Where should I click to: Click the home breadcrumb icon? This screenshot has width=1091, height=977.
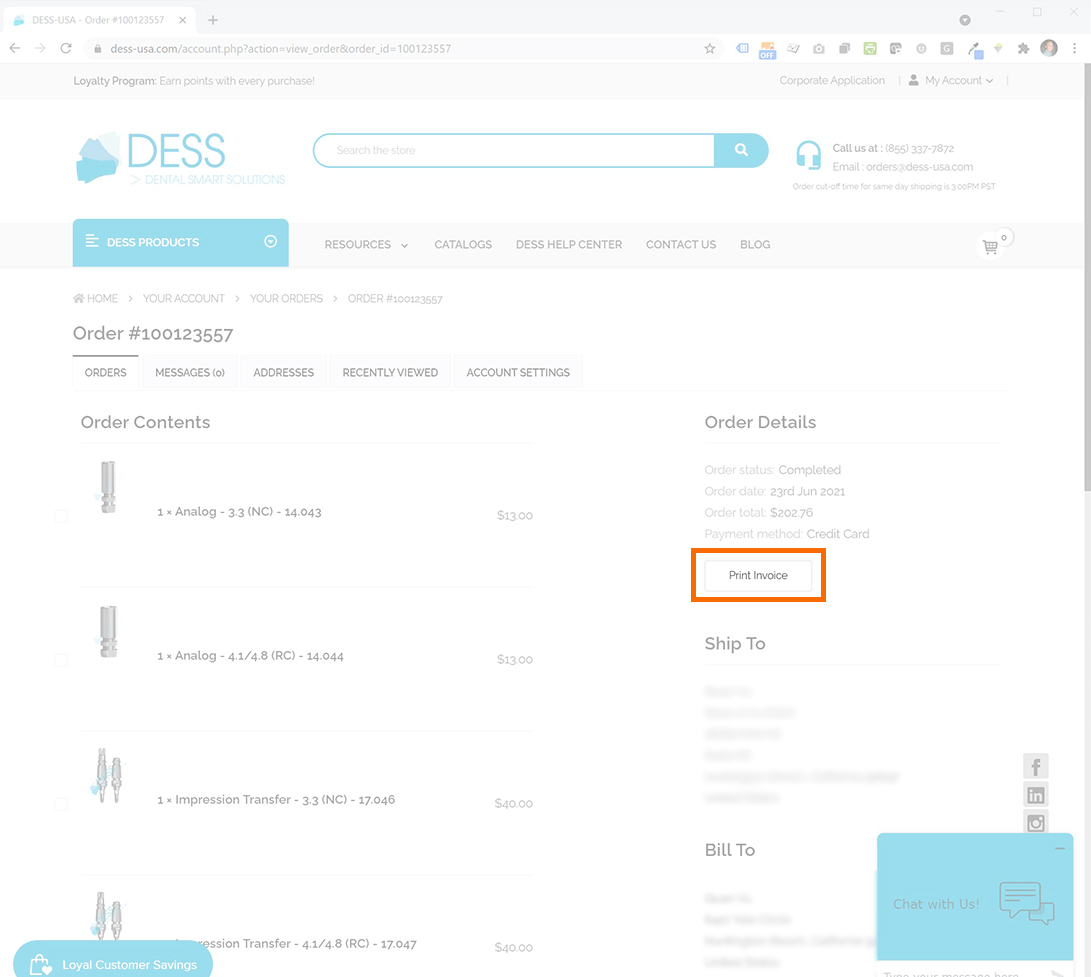tap(79, 299)
